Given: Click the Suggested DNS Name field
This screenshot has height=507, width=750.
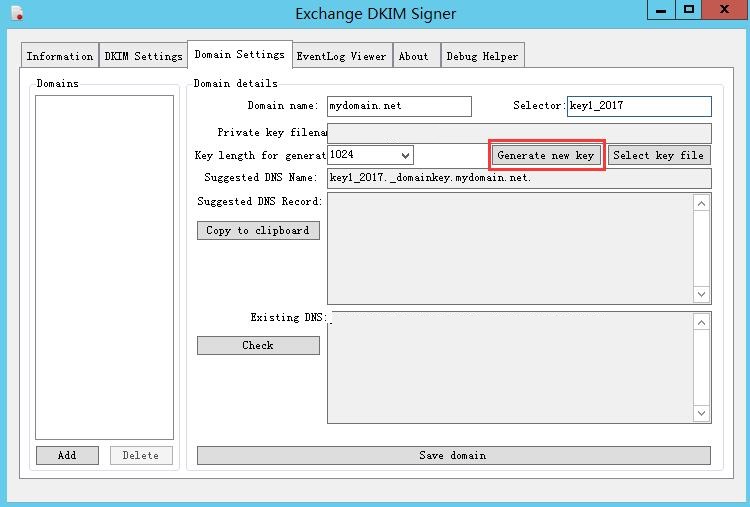Looking at the screenshot, I should (518, 178).
